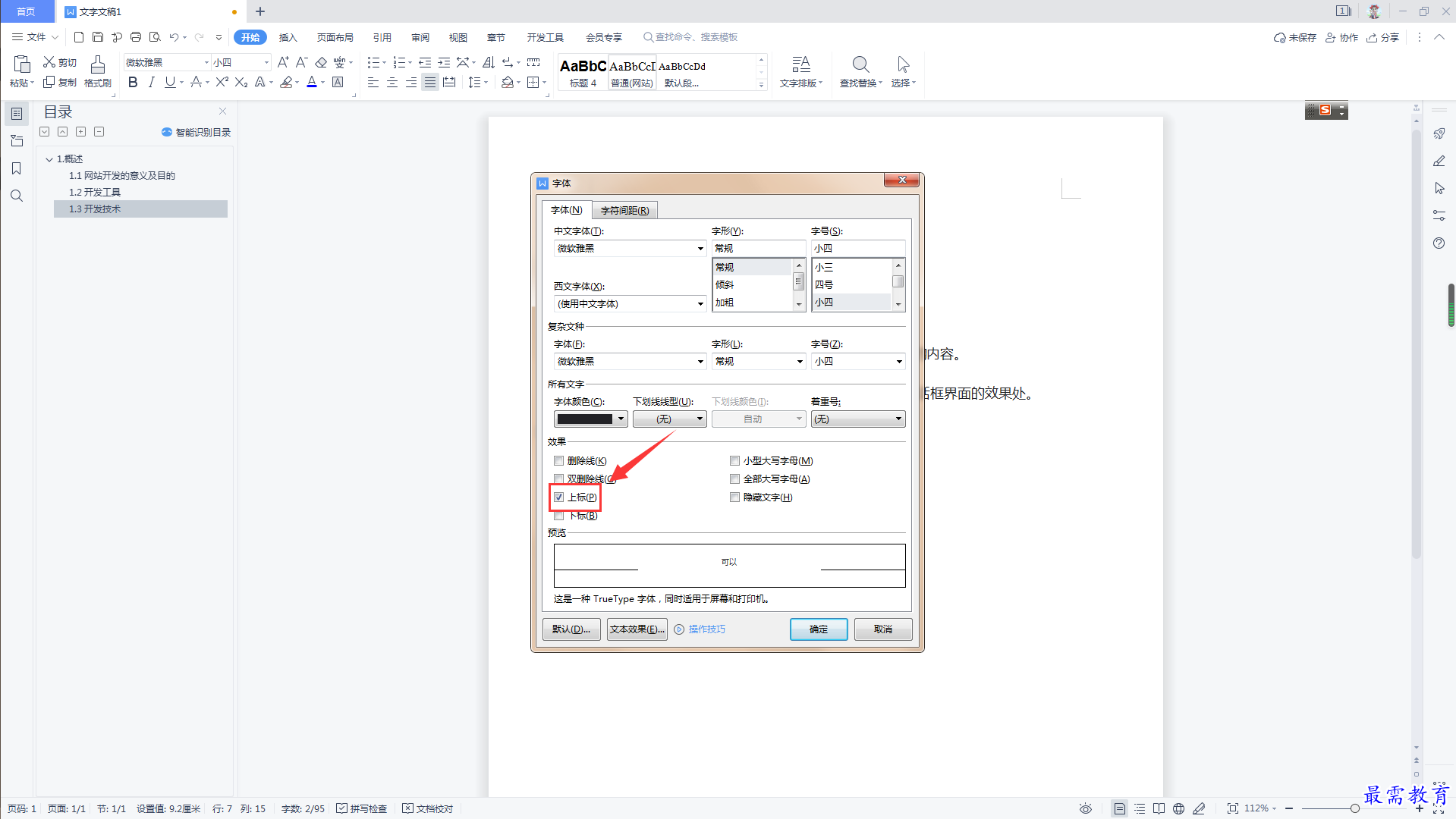
Task: Open the Insert (插入) ribbon tab
Action: click(x=288, y=37)
